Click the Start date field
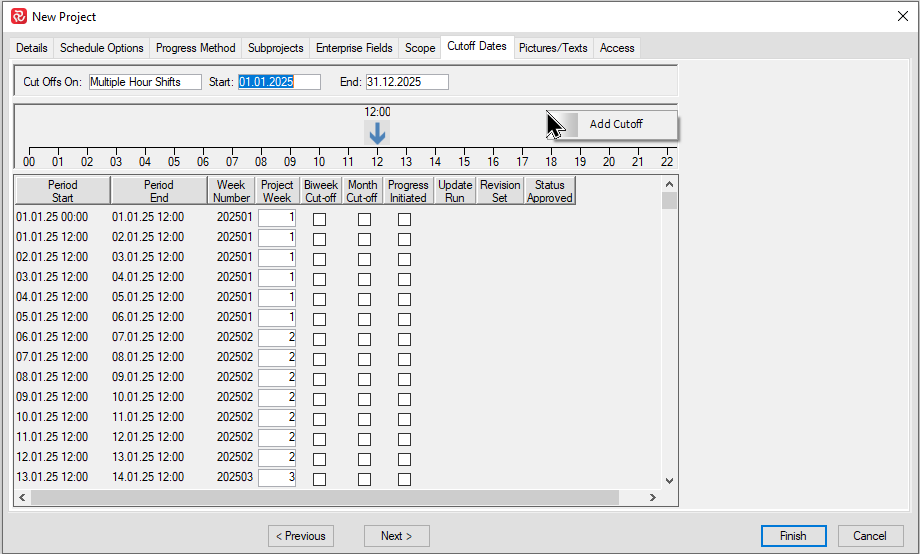Viewport: 920px width, 554px height. (x=279, y=82)
